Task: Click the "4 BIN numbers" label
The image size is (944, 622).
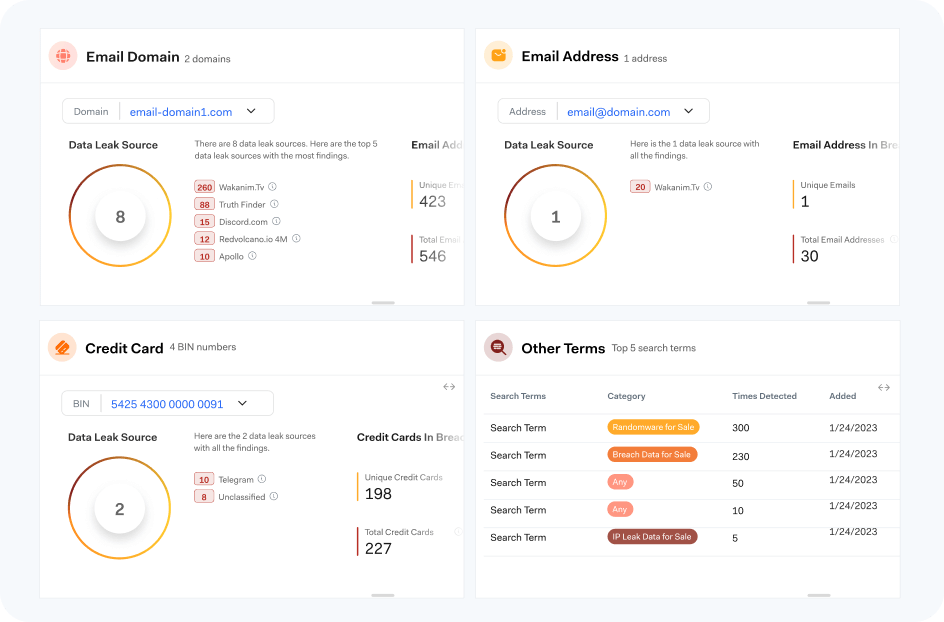Action: [203, 347]
